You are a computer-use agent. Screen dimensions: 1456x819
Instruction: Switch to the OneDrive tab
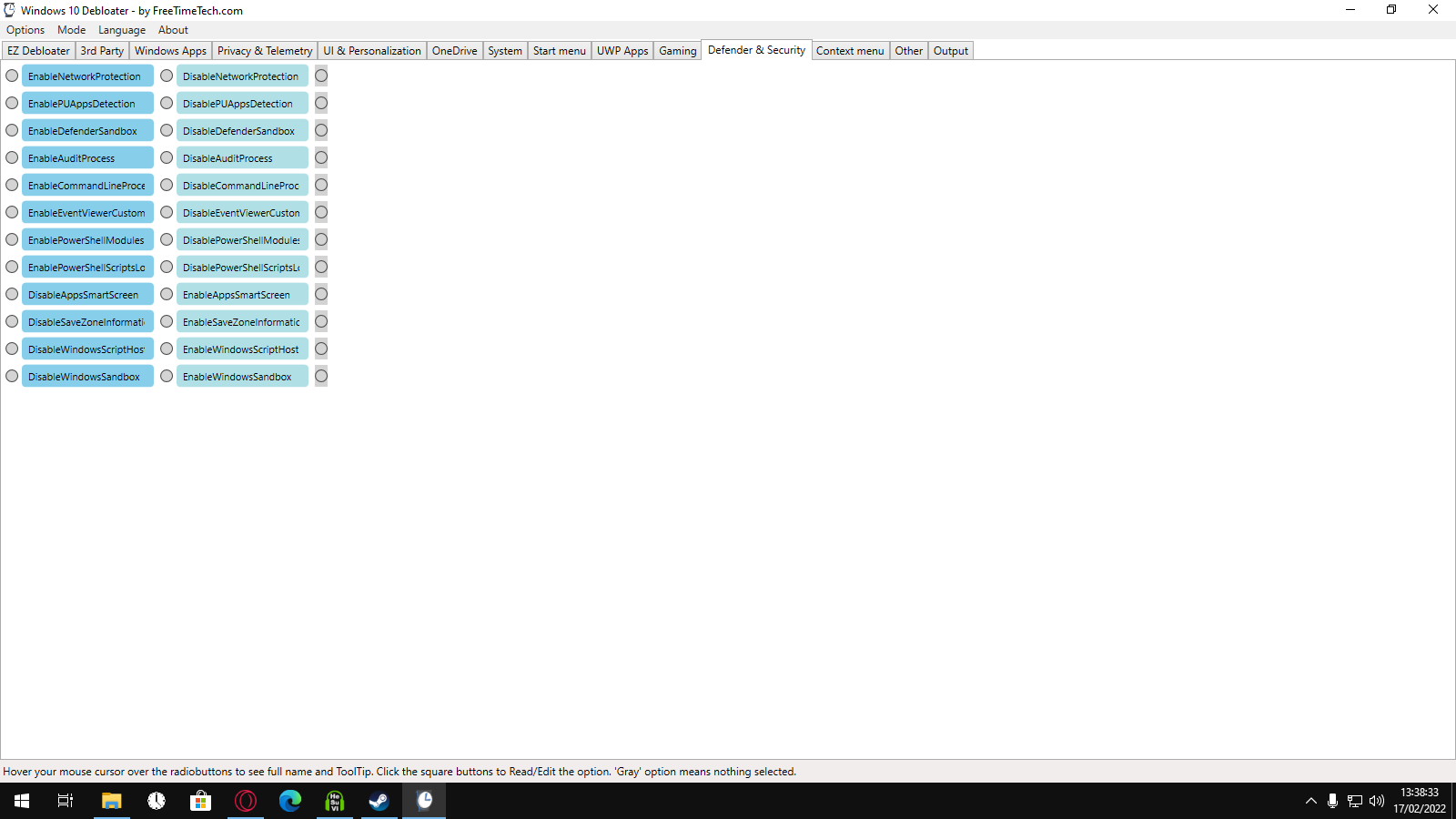coord(454,51)
